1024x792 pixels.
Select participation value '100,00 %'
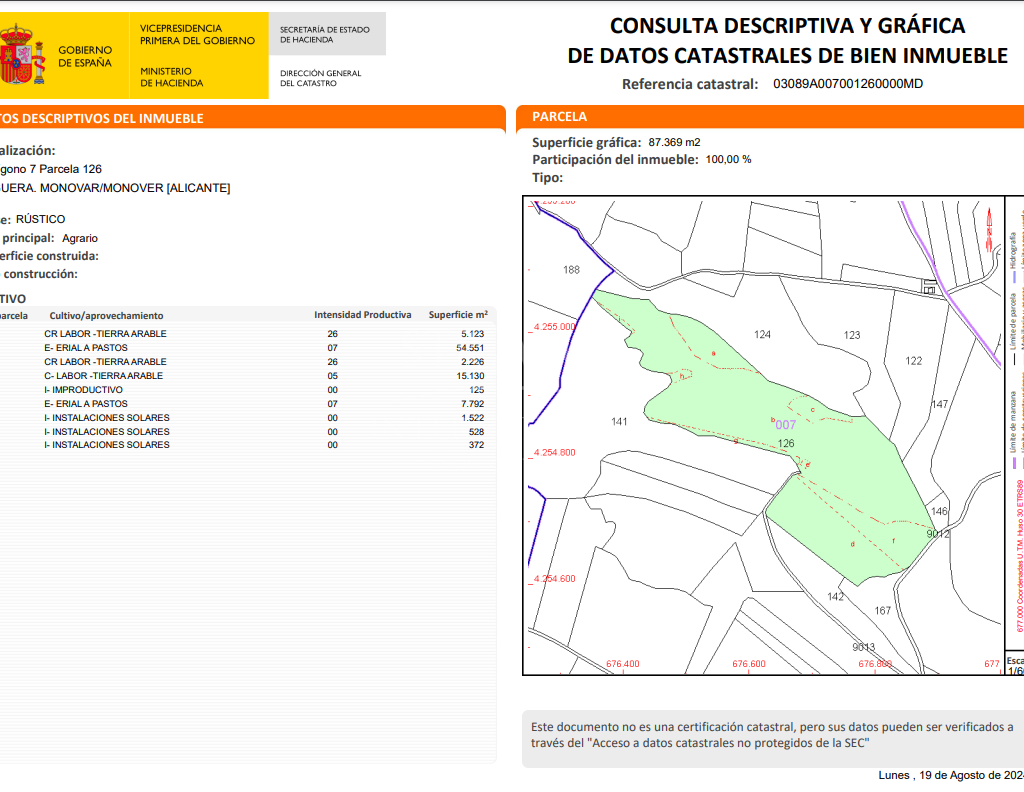coord(728,159)
